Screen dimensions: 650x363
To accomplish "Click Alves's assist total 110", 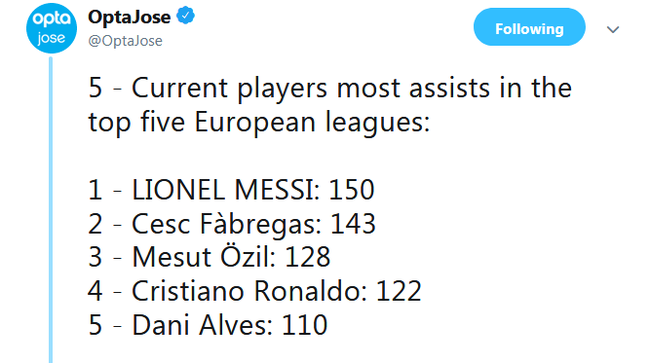I will point(304,325).
